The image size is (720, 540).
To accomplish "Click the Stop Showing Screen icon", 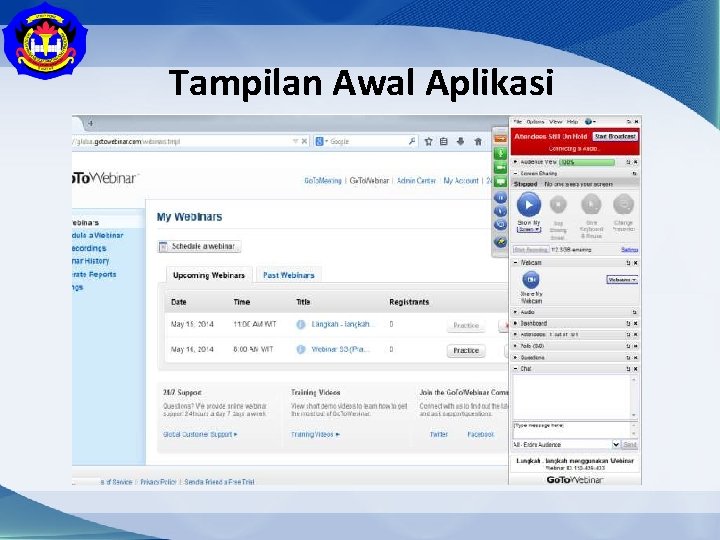I will (558, 205).
